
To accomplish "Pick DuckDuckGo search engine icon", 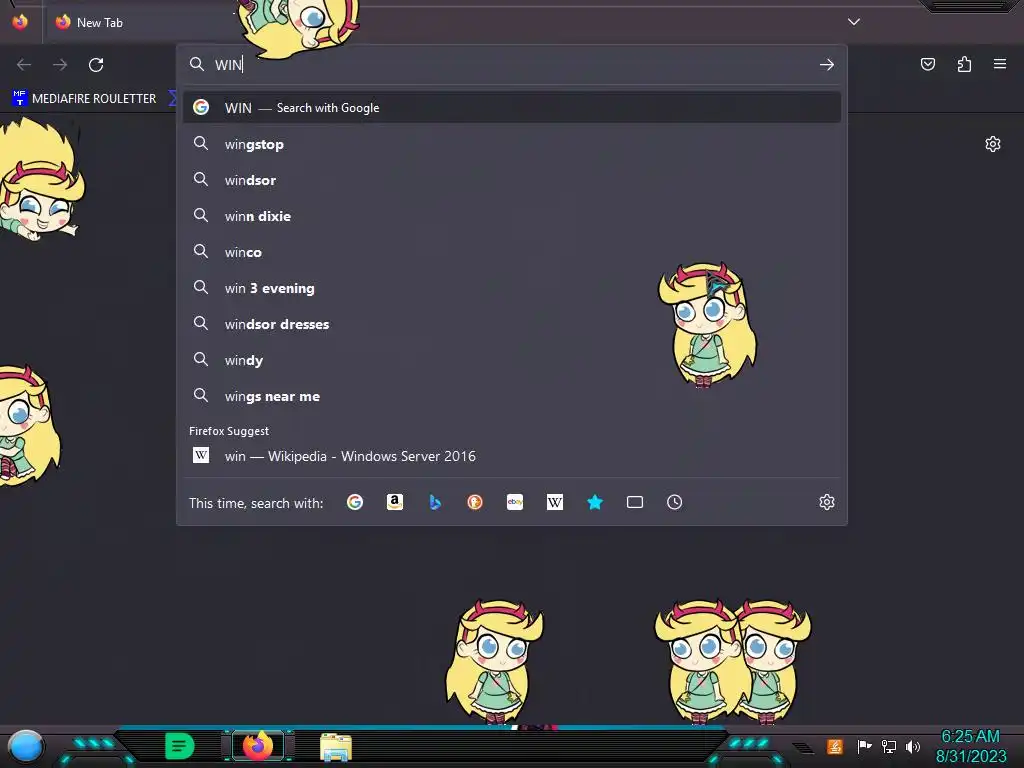I will click(475, 502).
